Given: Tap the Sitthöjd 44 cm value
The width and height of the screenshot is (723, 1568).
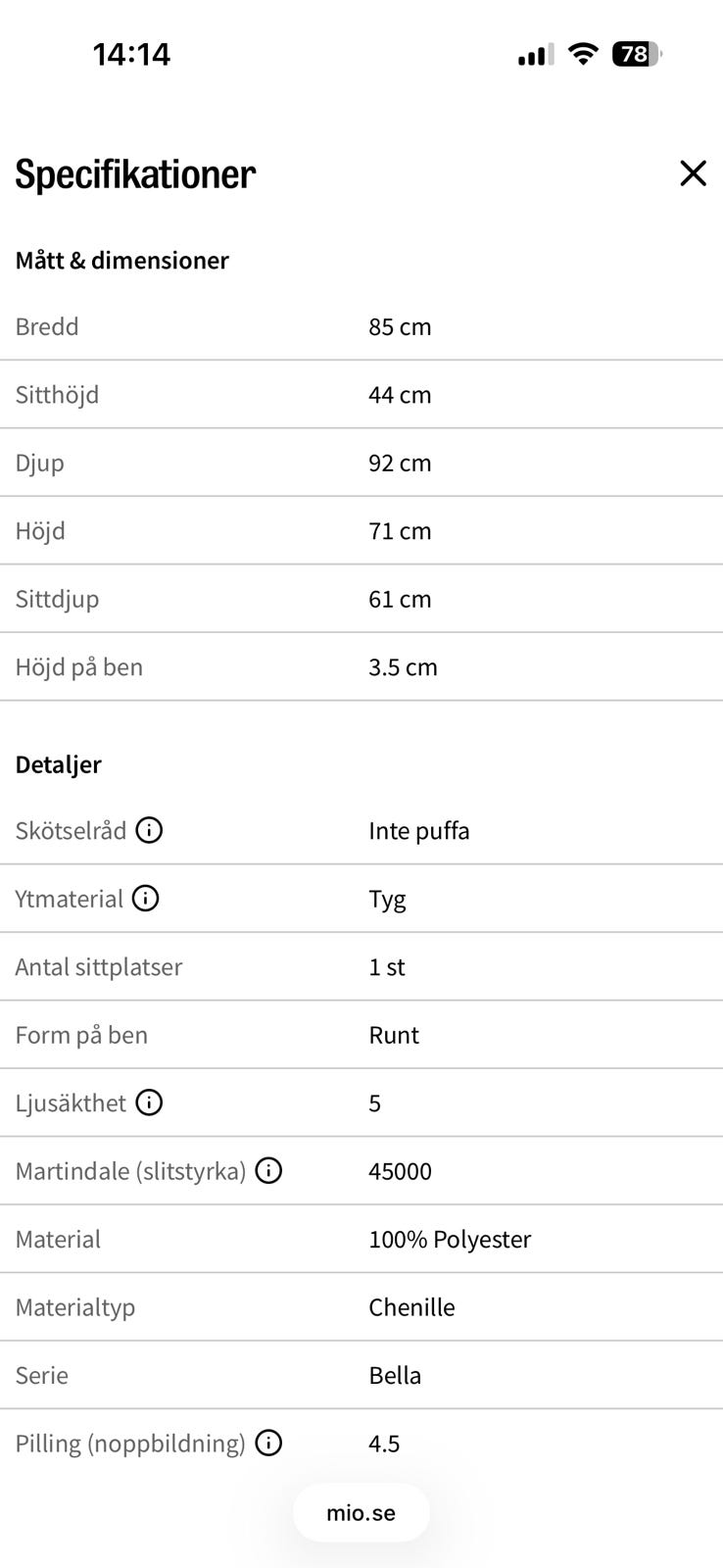Looking at the screenshot, I should point(400,394).
